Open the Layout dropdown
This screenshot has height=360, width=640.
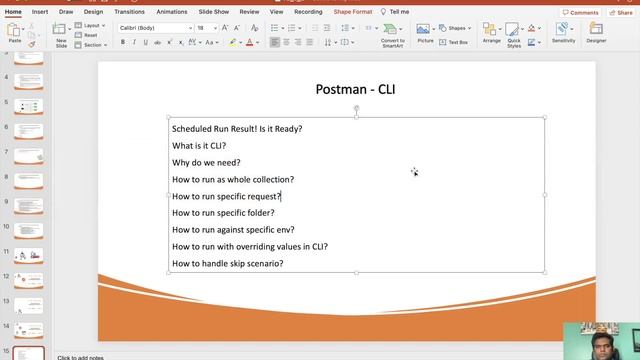(x=90, y=26)
